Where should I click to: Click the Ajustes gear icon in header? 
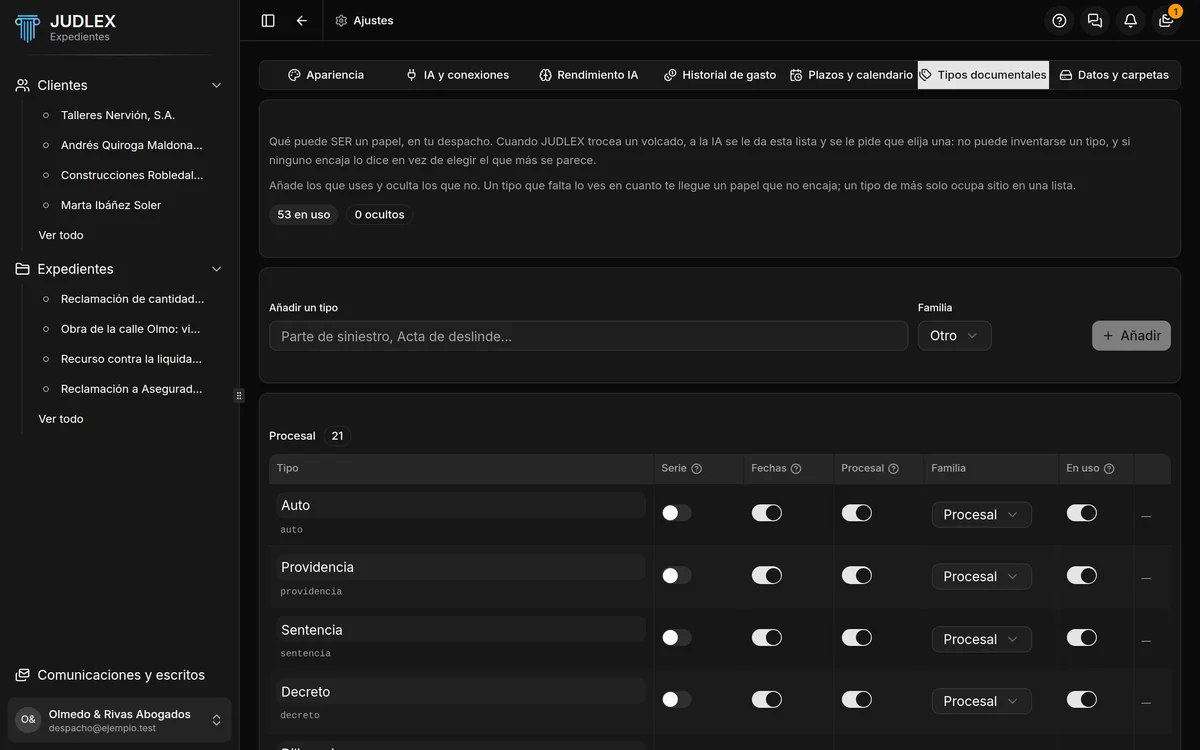[341, 20]
